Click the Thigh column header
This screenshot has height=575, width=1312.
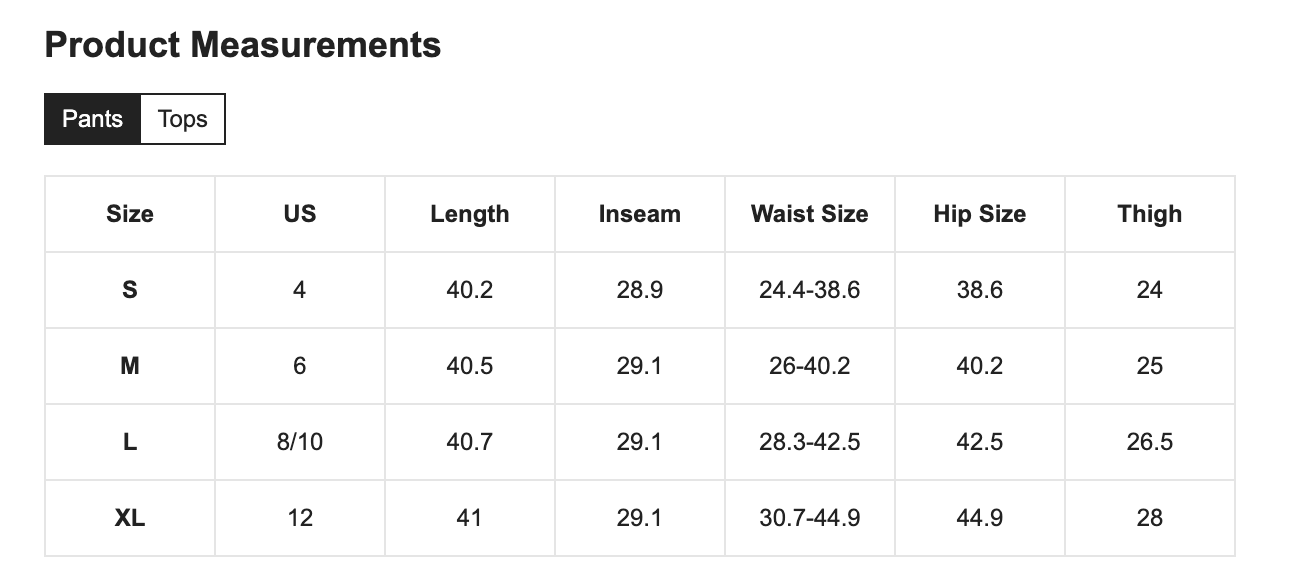(x=1150, y=214)
